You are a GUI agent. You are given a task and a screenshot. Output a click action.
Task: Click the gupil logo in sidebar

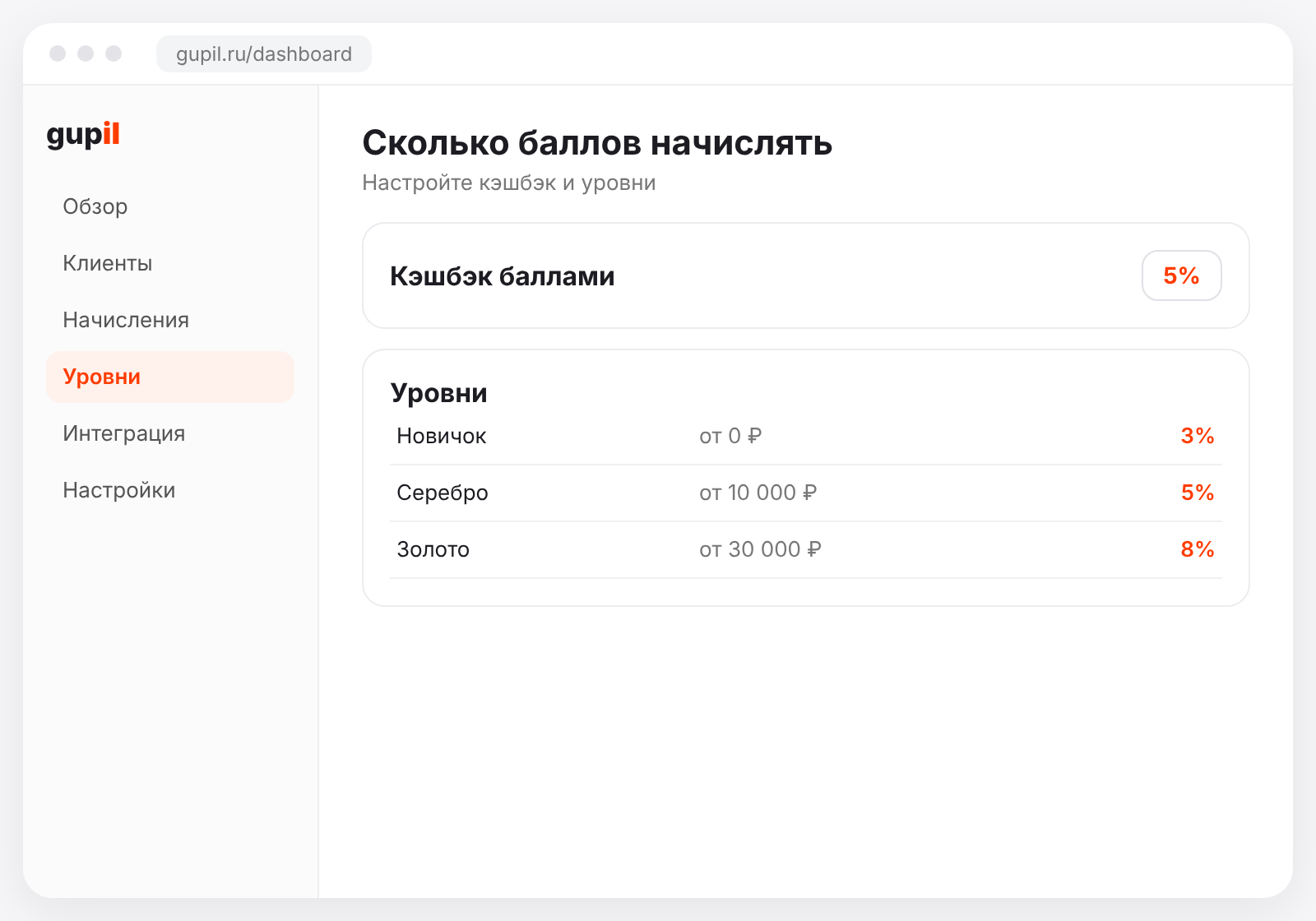click(83, 134)
